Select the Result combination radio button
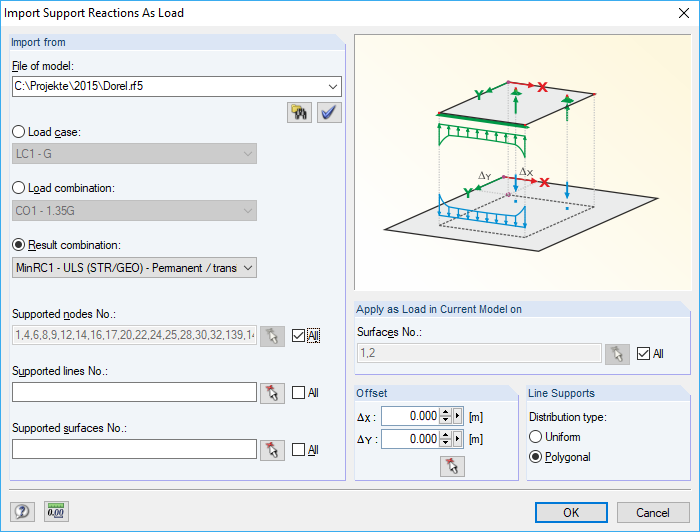The width and height of the screenshot is (700, 532). (18, 245)
